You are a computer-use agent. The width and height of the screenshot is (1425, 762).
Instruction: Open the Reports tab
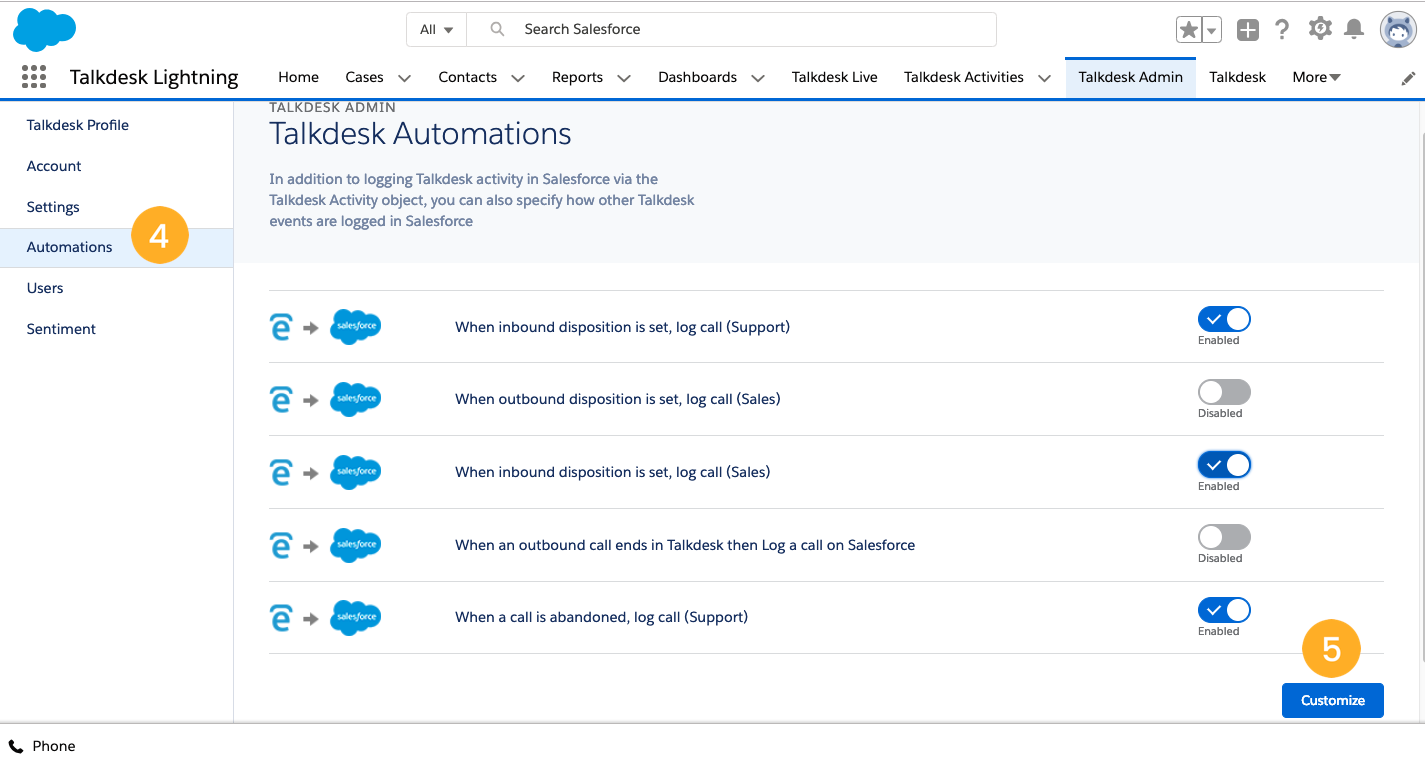pyautogui.click(x=577, y=77)
